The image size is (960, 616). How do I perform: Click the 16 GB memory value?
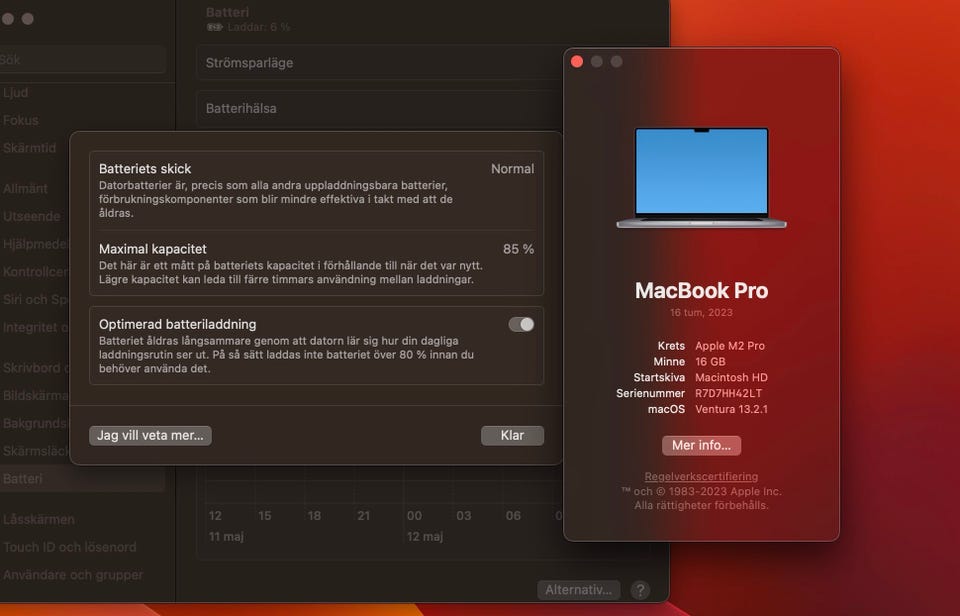click(x=710, y=361)
